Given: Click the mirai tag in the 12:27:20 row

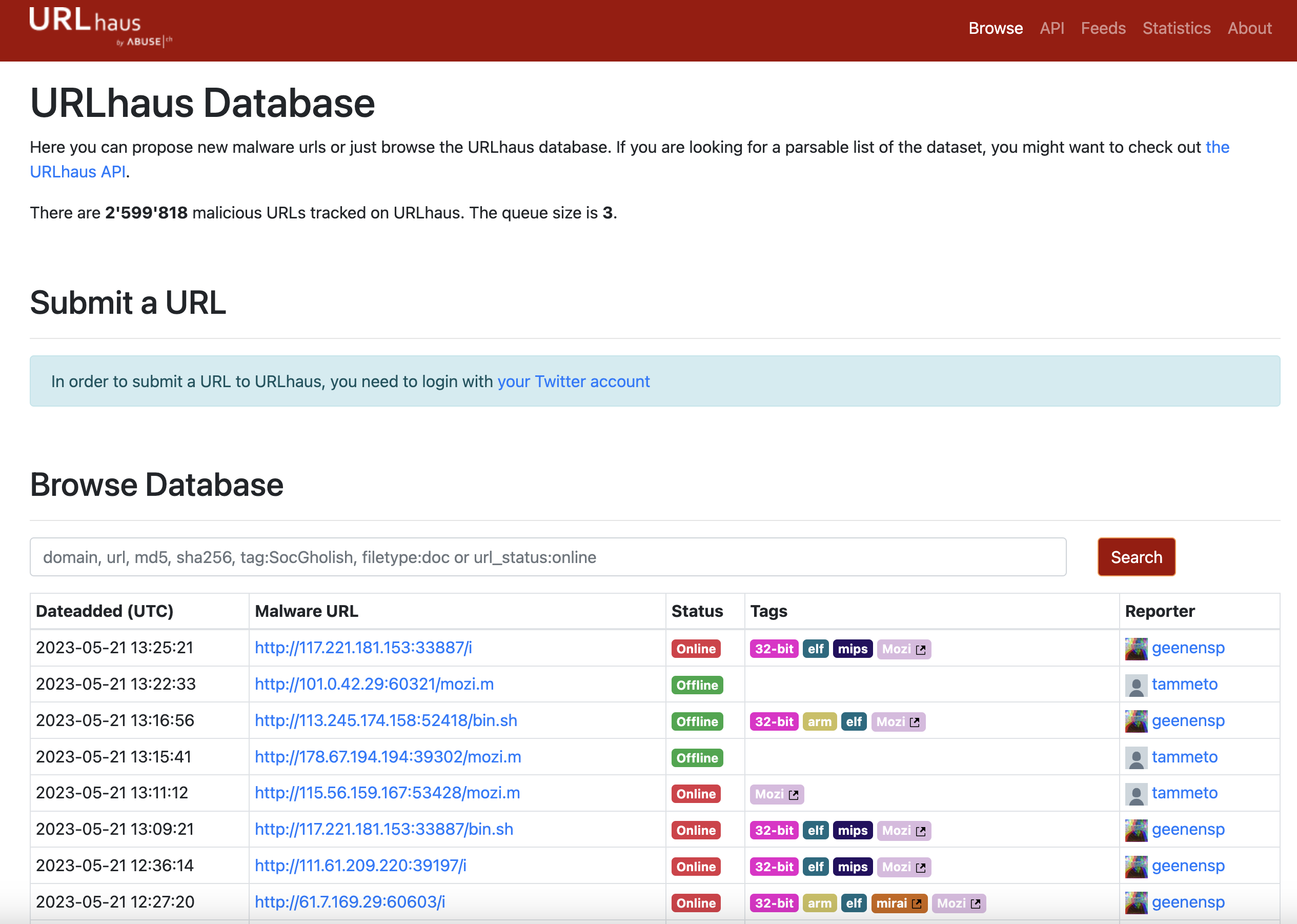Looking at the screenshot, I should pos(899,903).
